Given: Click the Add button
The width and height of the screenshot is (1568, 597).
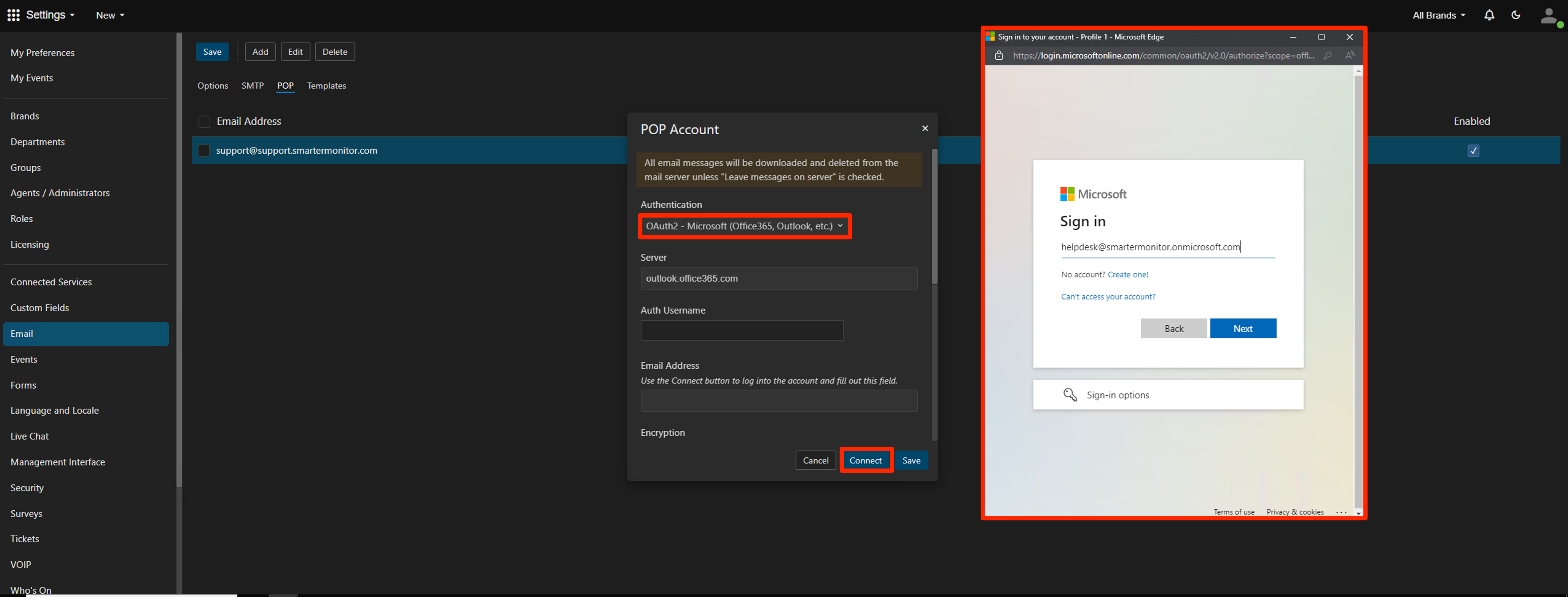Looking at the screenshot, I should click(261, 52).
